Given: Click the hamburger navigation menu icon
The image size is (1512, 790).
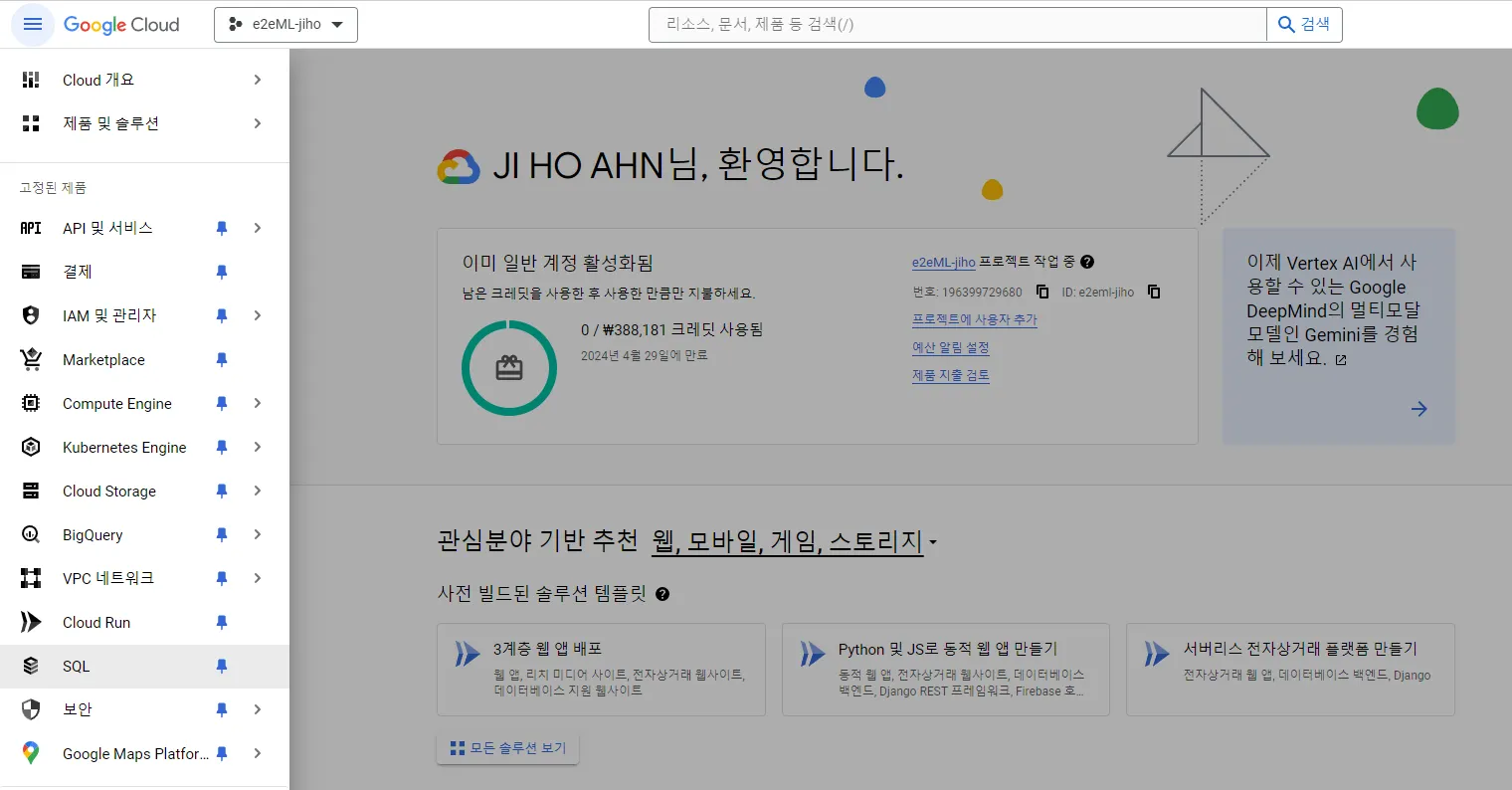Looking at the screenshot, I should (x=33, y=24).
